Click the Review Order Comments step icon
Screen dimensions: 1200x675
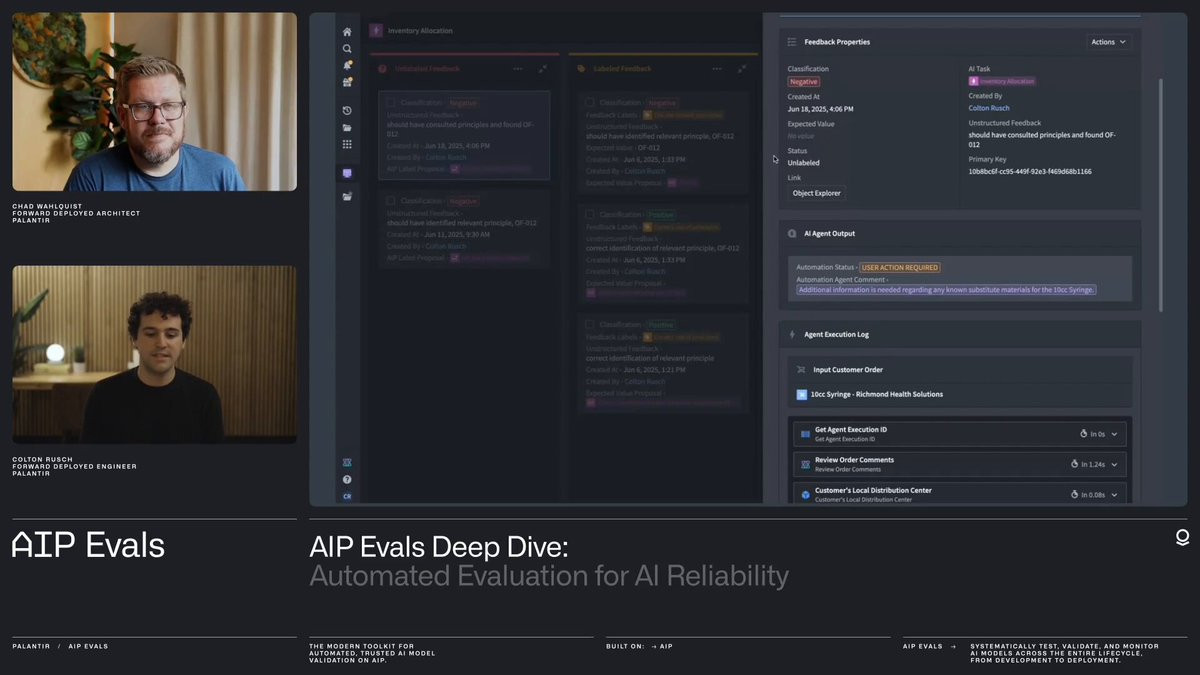tap(805, 464)
